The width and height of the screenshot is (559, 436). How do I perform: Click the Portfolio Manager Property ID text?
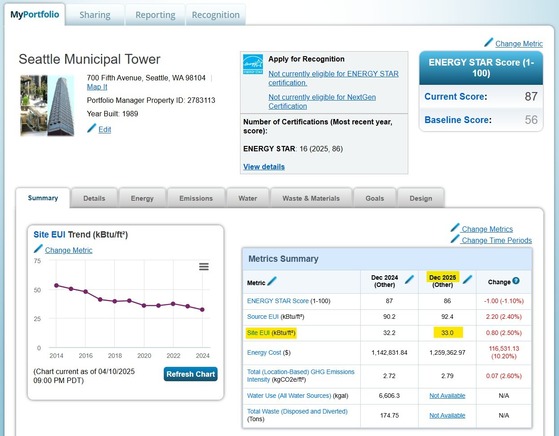pyautogui.click(x=151, y=100)
